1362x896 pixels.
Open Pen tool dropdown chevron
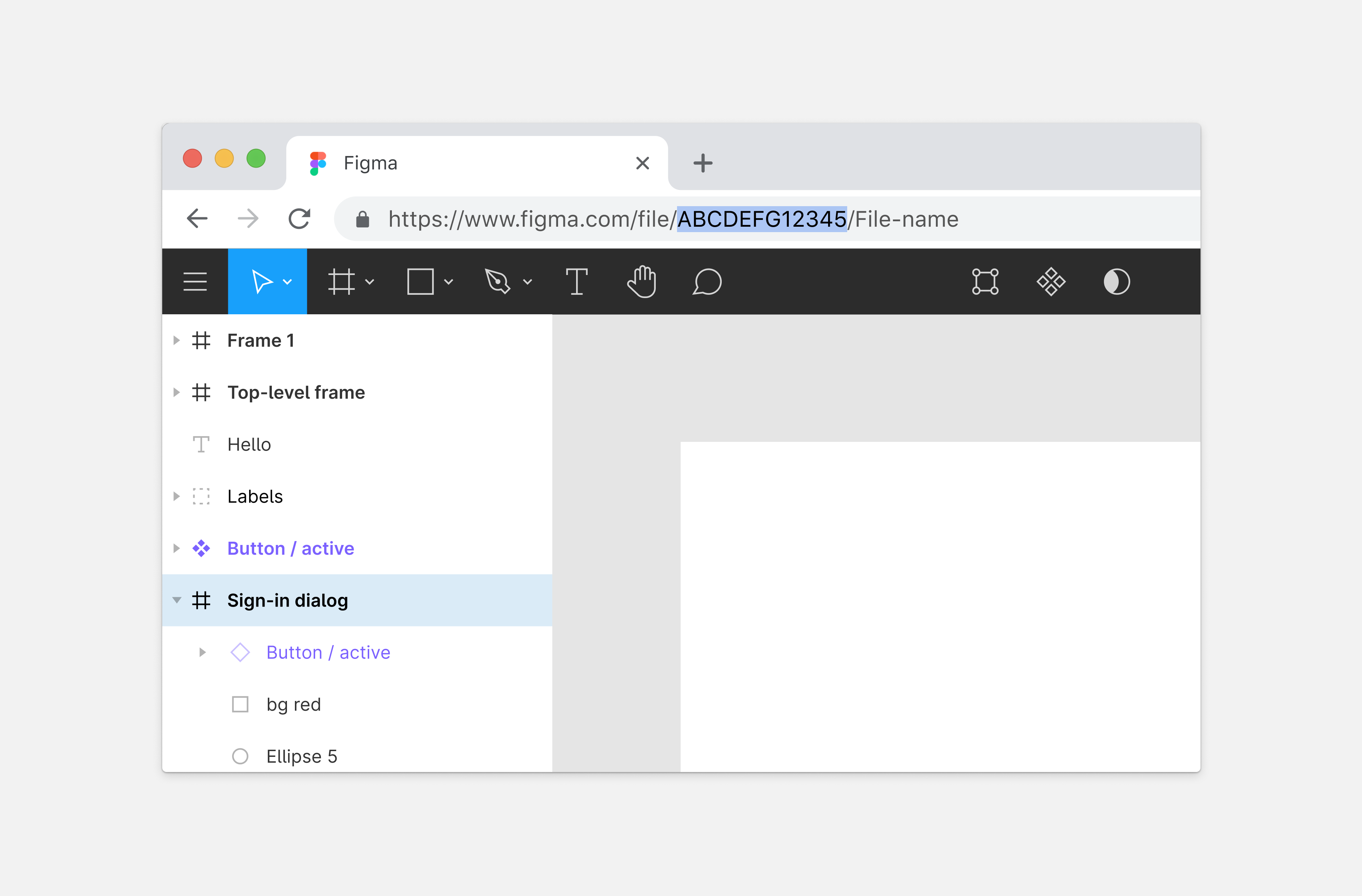tap(528, 281)
